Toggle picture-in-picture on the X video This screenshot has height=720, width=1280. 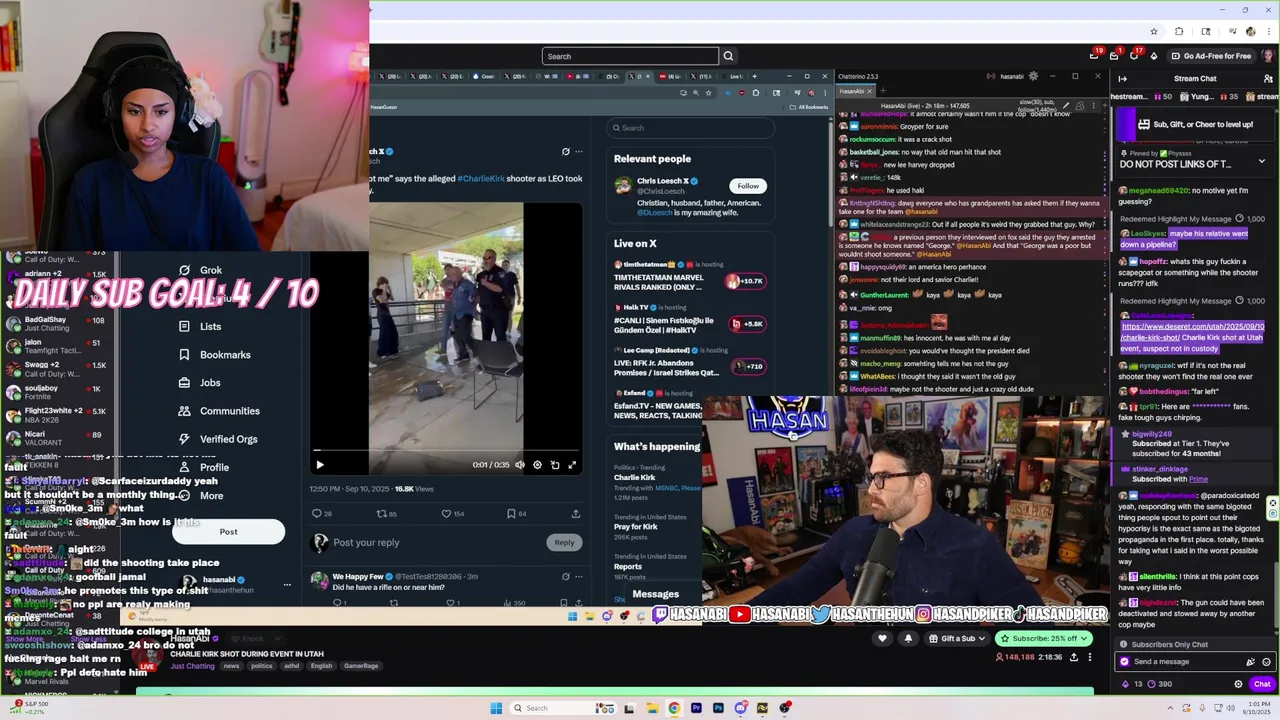point(555,465)
